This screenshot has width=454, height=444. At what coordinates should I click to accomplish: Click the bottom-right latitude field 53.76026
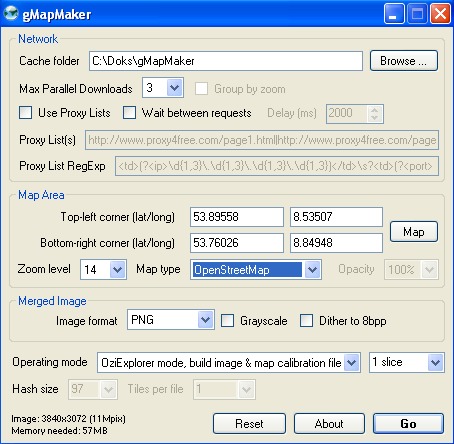237,243
